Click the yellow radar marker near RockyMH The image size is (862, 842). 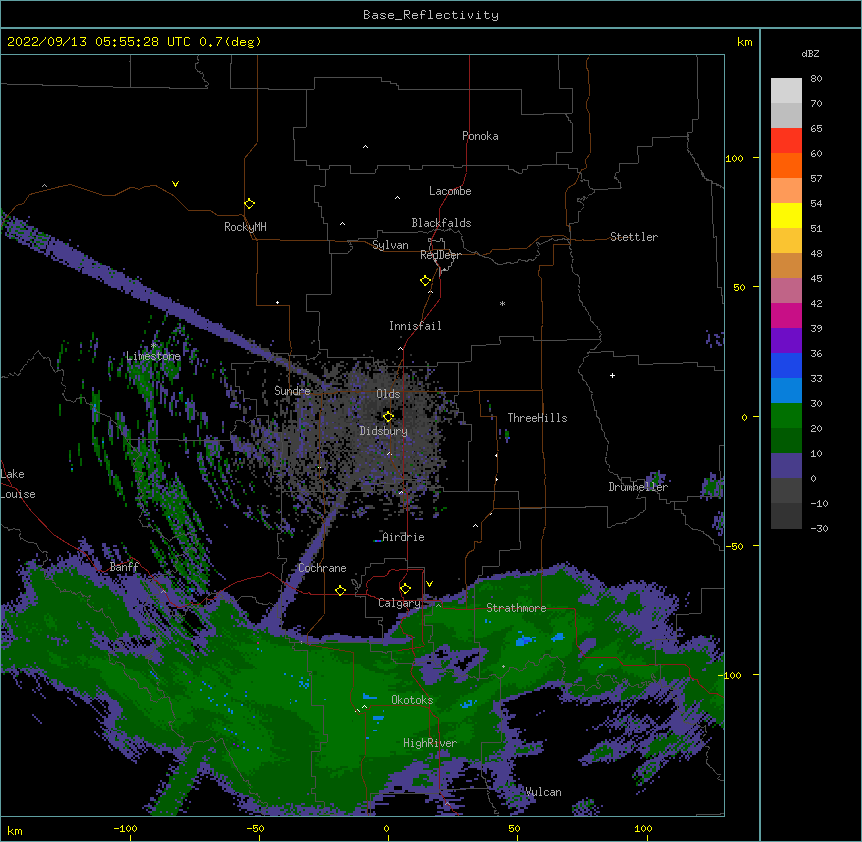(249, 203)
